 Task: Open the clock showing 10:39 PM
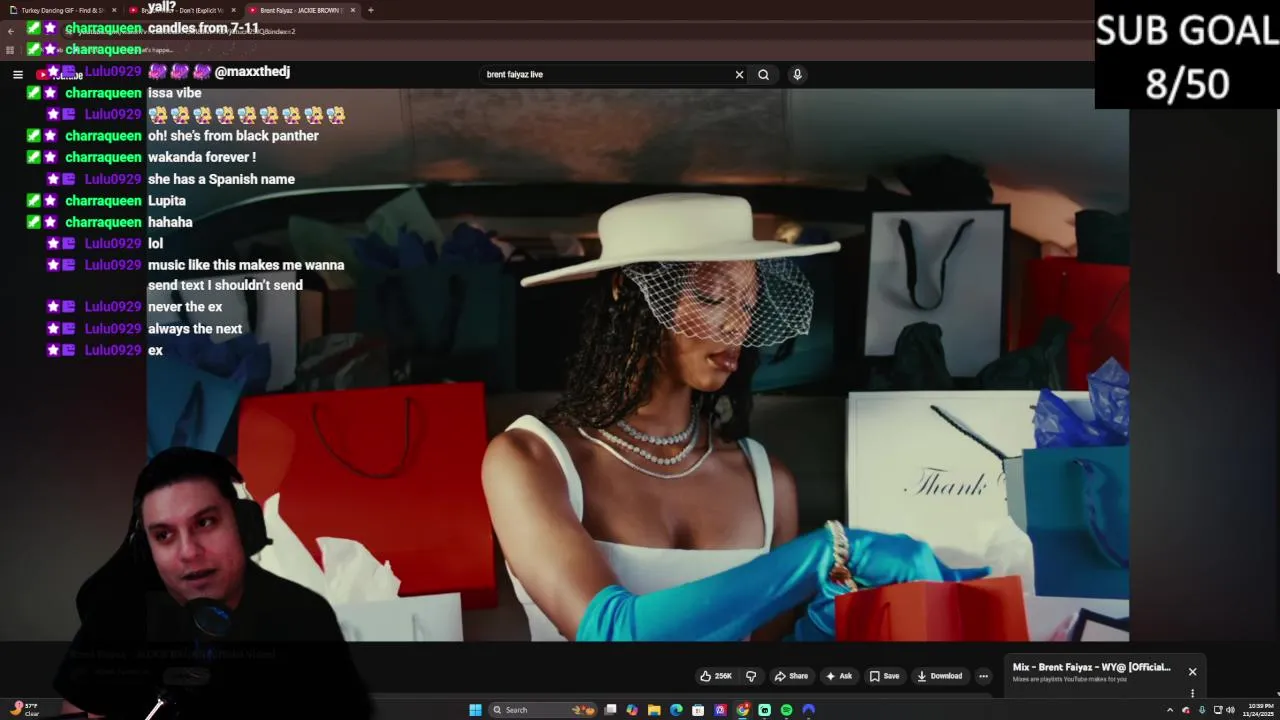(1260, 710)
